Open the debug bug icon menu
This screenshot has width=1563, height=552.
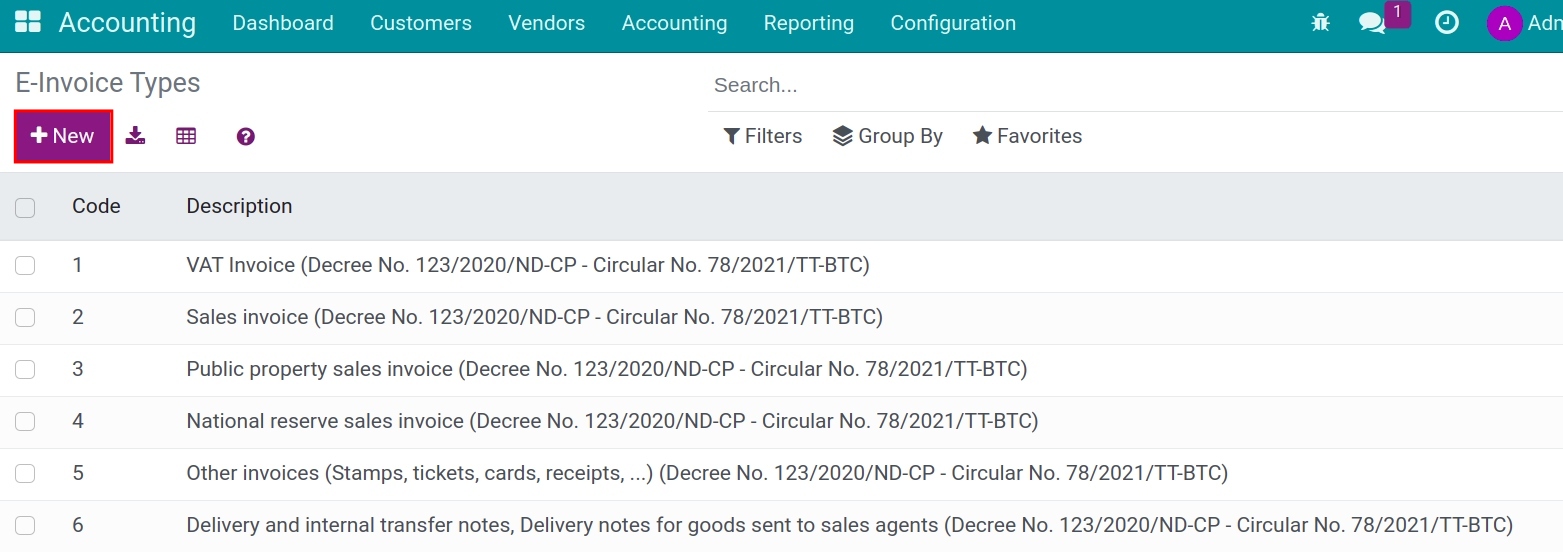[x=1321, y=22]
